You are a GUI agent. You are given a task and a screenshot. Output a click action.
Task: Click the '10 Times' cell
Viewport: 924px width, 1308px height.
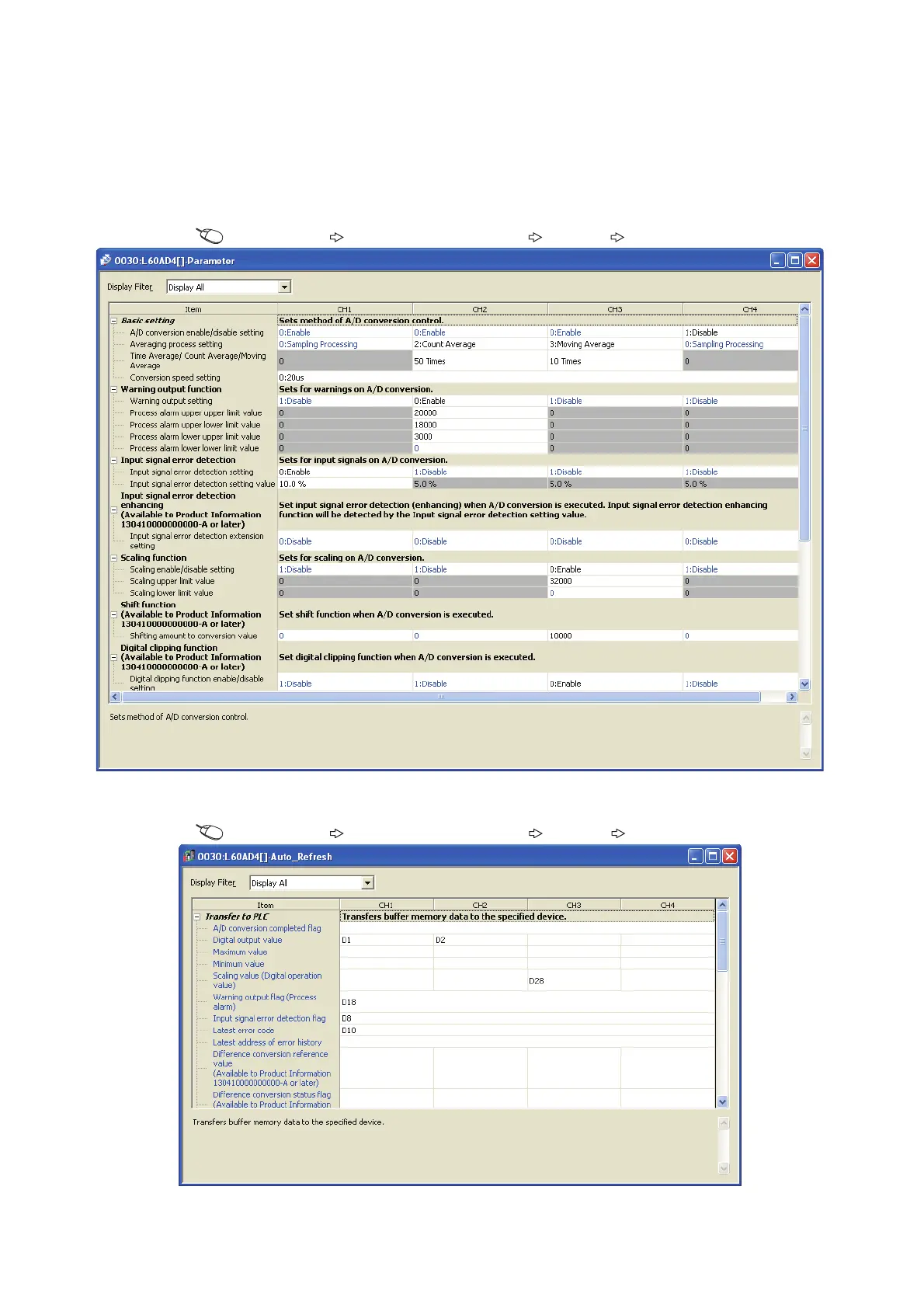pyautogui.click(x=615, y=361)
